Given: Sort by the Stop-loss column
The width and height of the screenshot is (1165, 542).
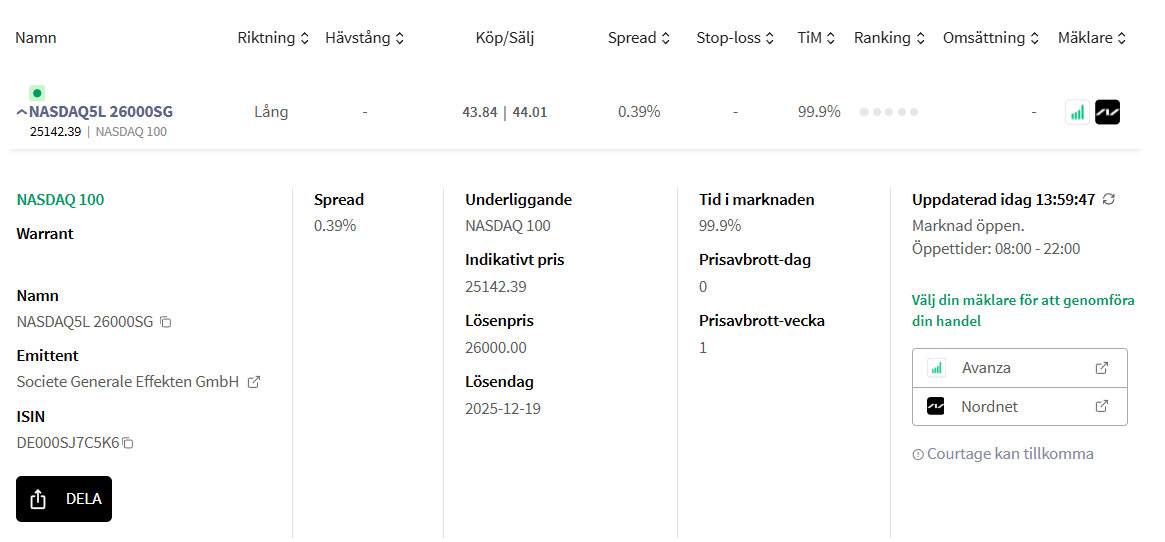Looking at the screenshot, I should click(735, 38).
